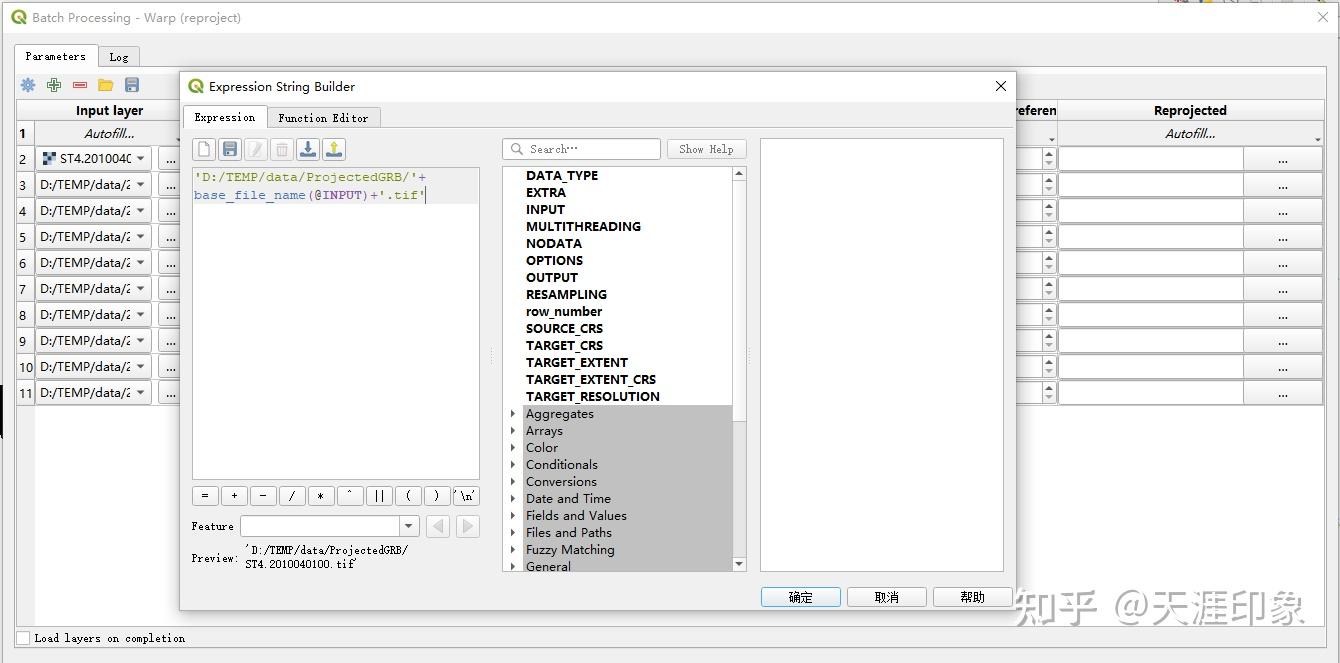Insert the '\n' newline operator
The height and width of the screenshot is (663, 1340).
(466, 496)
